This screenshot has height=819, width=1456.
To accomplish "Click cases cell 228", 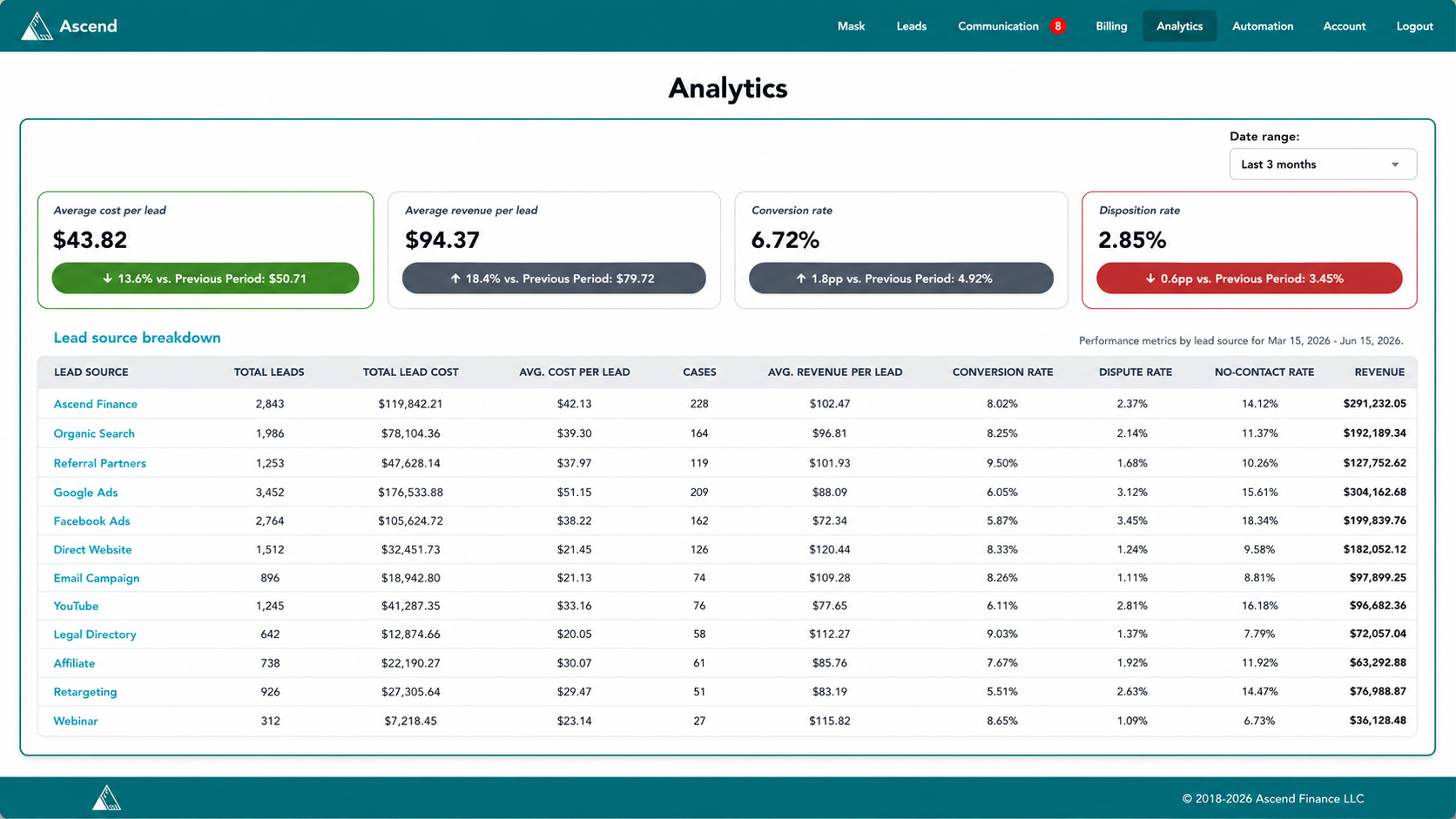I will point(699,404).
